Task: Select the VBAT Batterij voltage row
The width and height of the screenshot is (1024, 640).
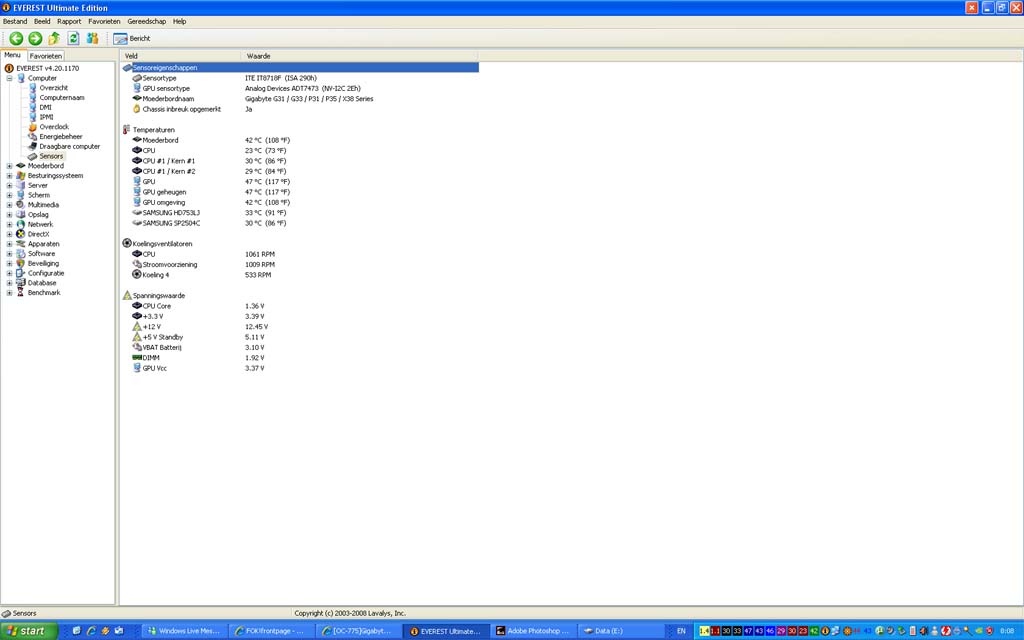Action: click(300, 347)
